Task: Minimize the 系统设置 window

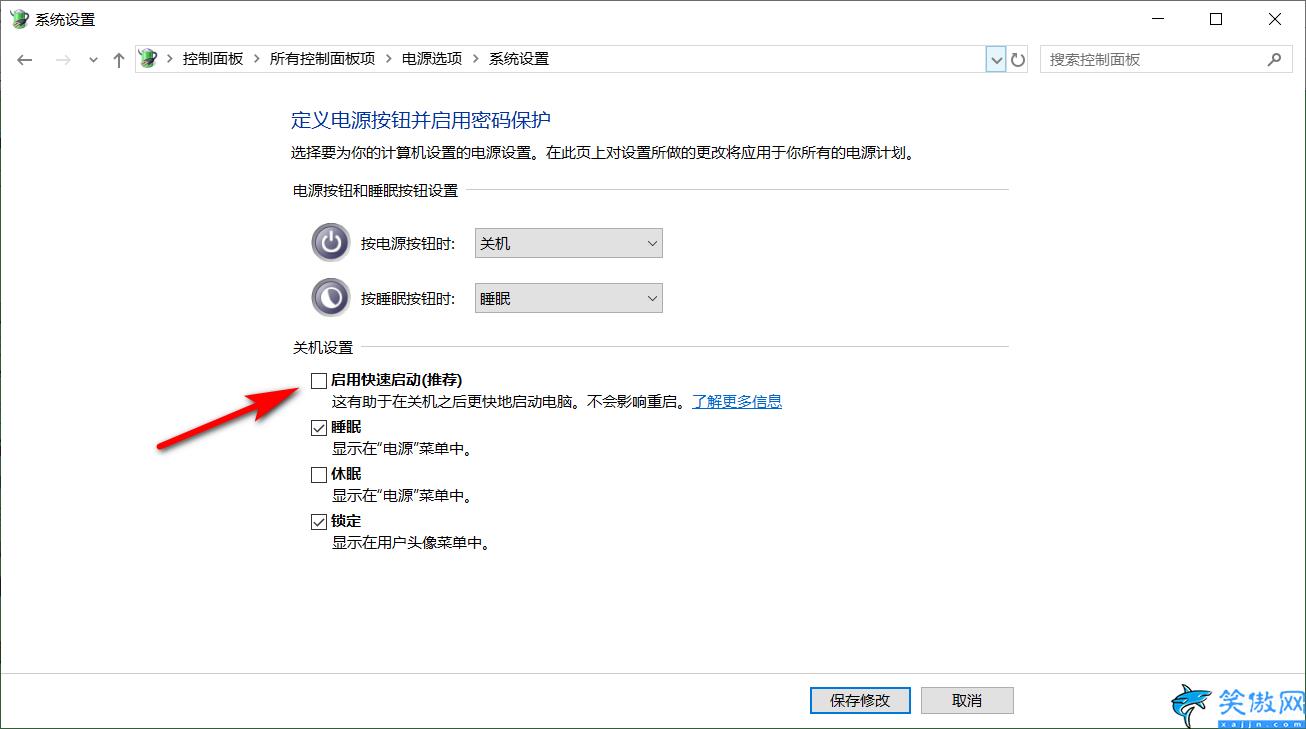Action: point(1157,19)
